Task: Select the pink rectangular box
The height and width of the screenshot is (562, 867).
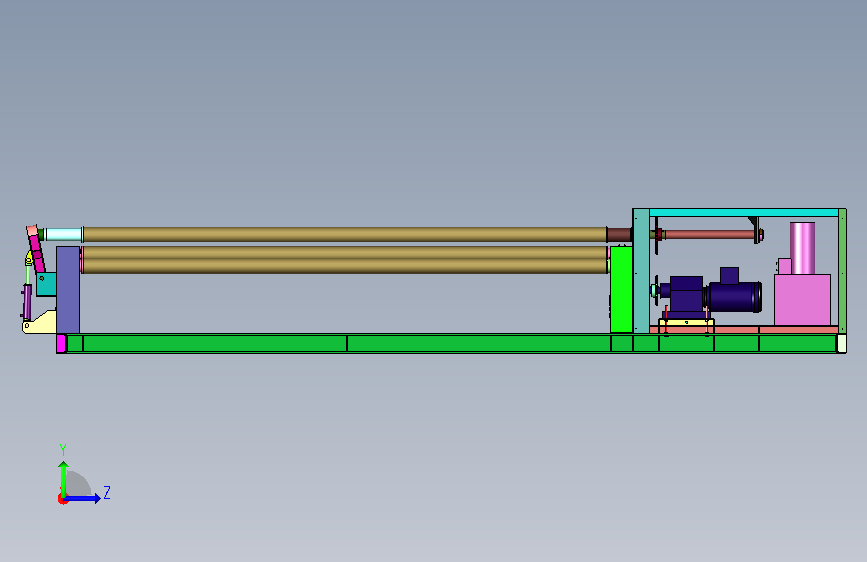Action: [x=802, y=300]
